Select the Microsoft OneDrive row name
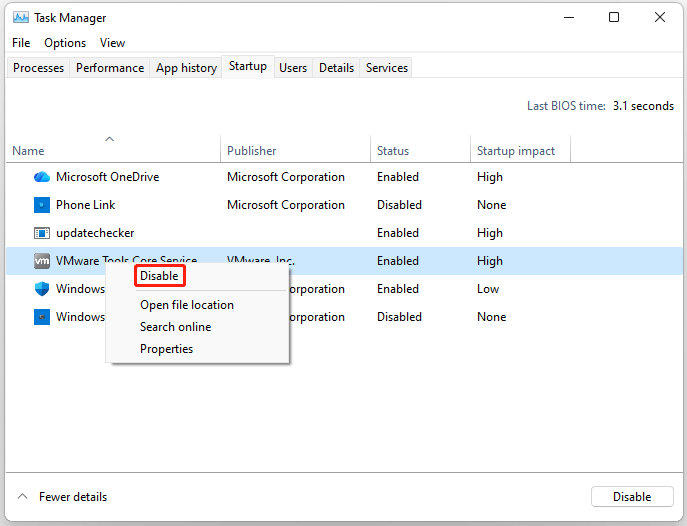The height and width of the screenshot is (526, 687). pyautogui.click(x=107, y=177)
